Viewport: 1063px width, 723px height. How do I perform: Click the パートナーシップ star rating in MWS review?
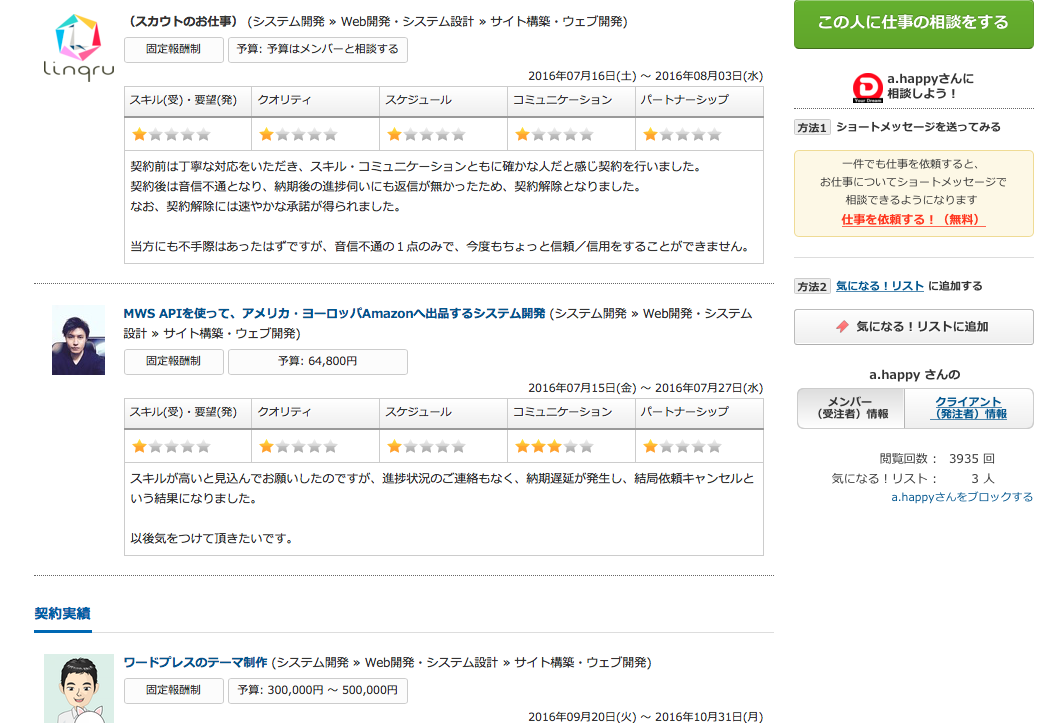pyautogui.click(x=681, y=446)
